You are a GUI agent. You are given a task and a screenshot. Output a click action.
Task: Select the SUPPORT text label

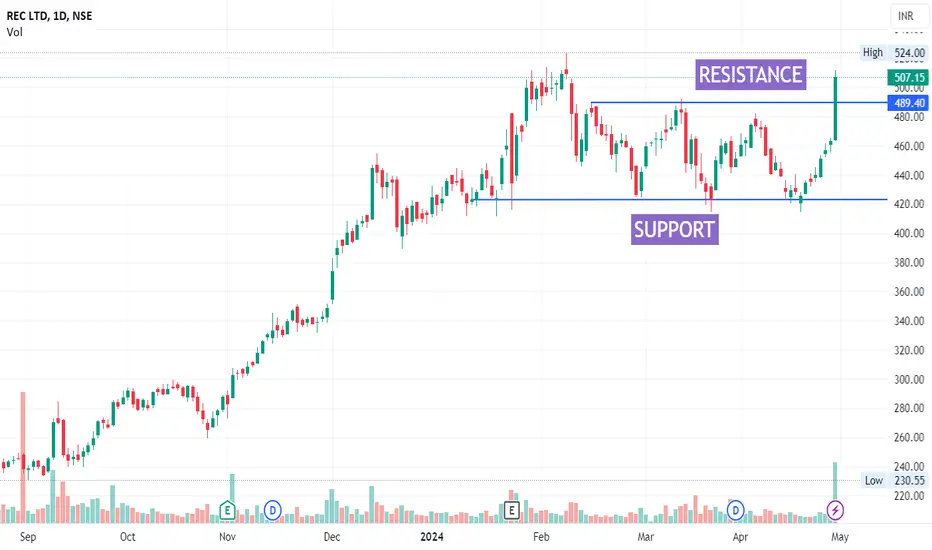pos(675,230)
